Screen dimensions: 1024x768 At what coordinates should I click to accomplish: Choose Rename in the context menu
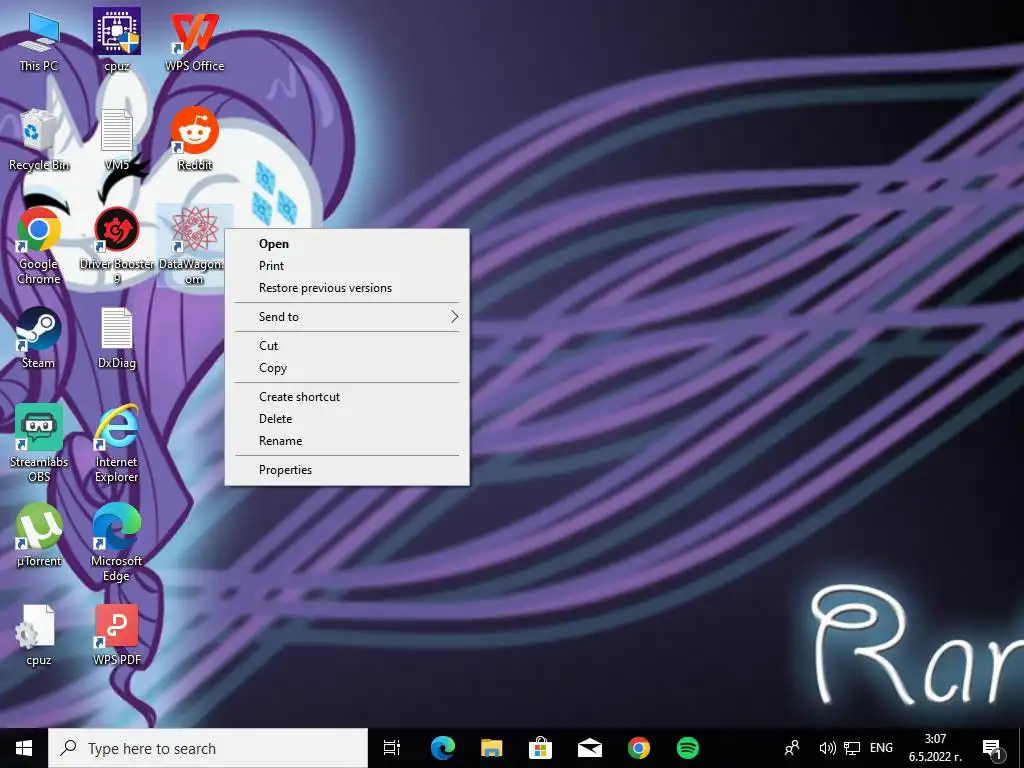(347, 441)
